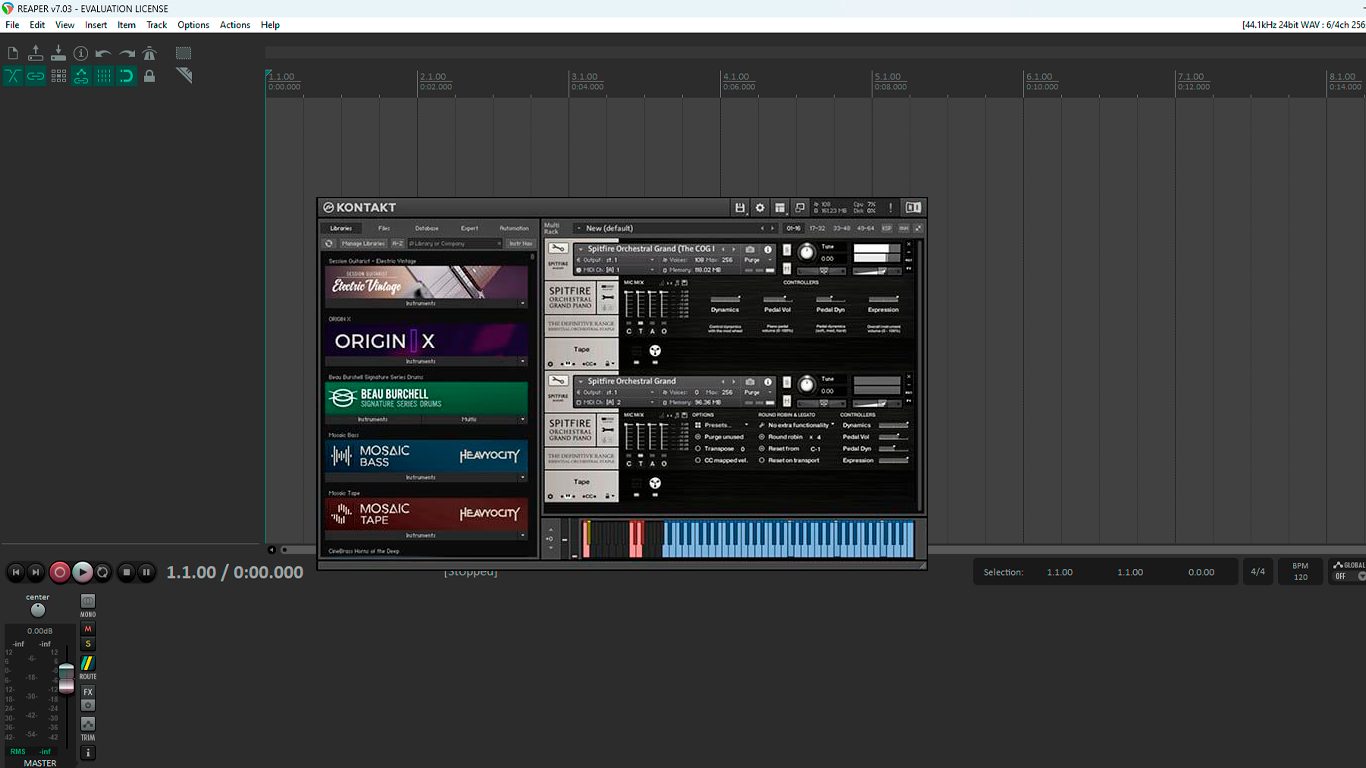Viewport: 1366px width, 768px height.
Task: Toggle snap magnet icon in REAPER toolbar
Action: coord(127,76)
